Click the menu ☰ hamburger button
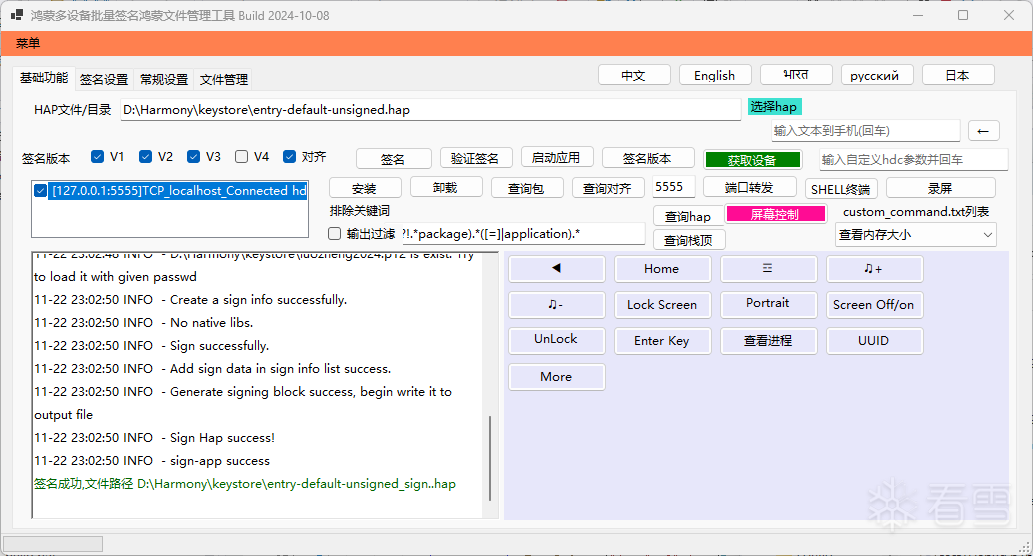This screenshot has height=556, width=1033. coord(768,269)
